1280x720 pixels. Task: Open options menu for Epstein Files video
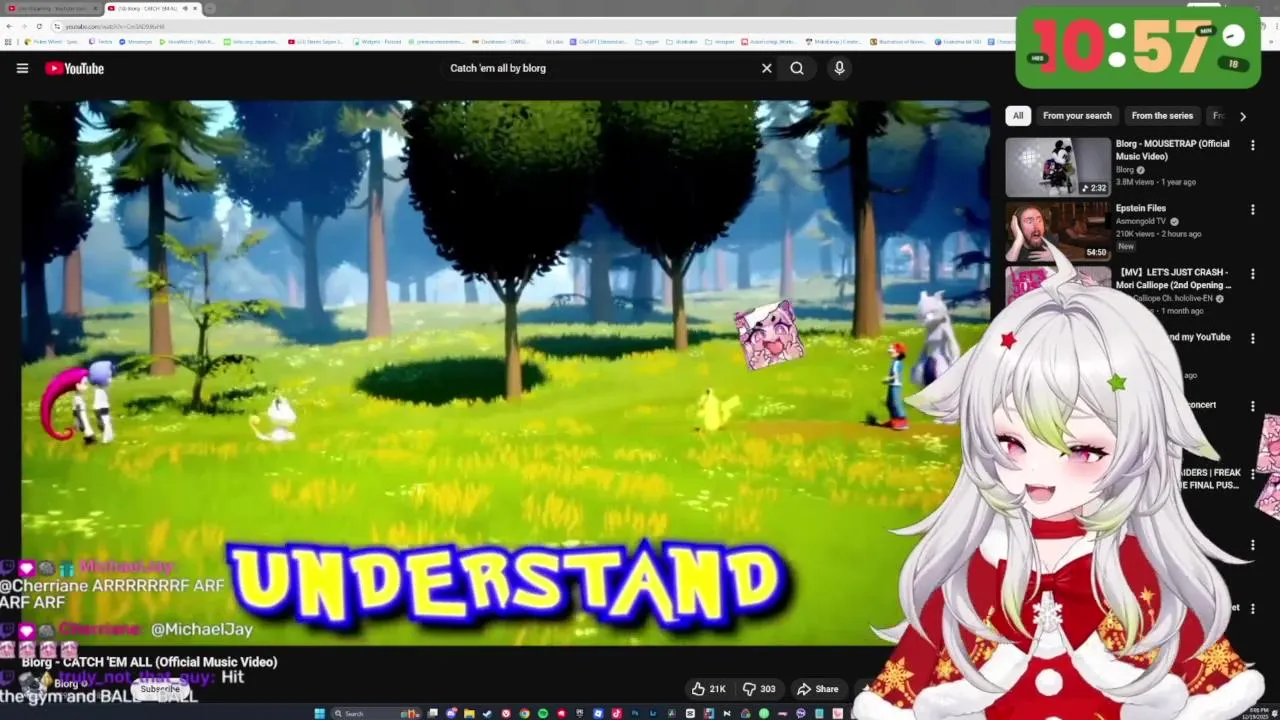(1252, 210)
